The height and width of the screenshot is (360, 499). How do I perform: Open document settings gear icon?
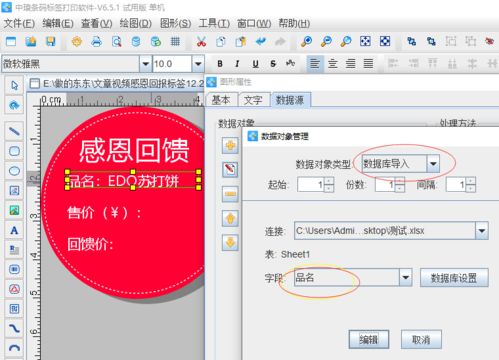tap(77, 42)
